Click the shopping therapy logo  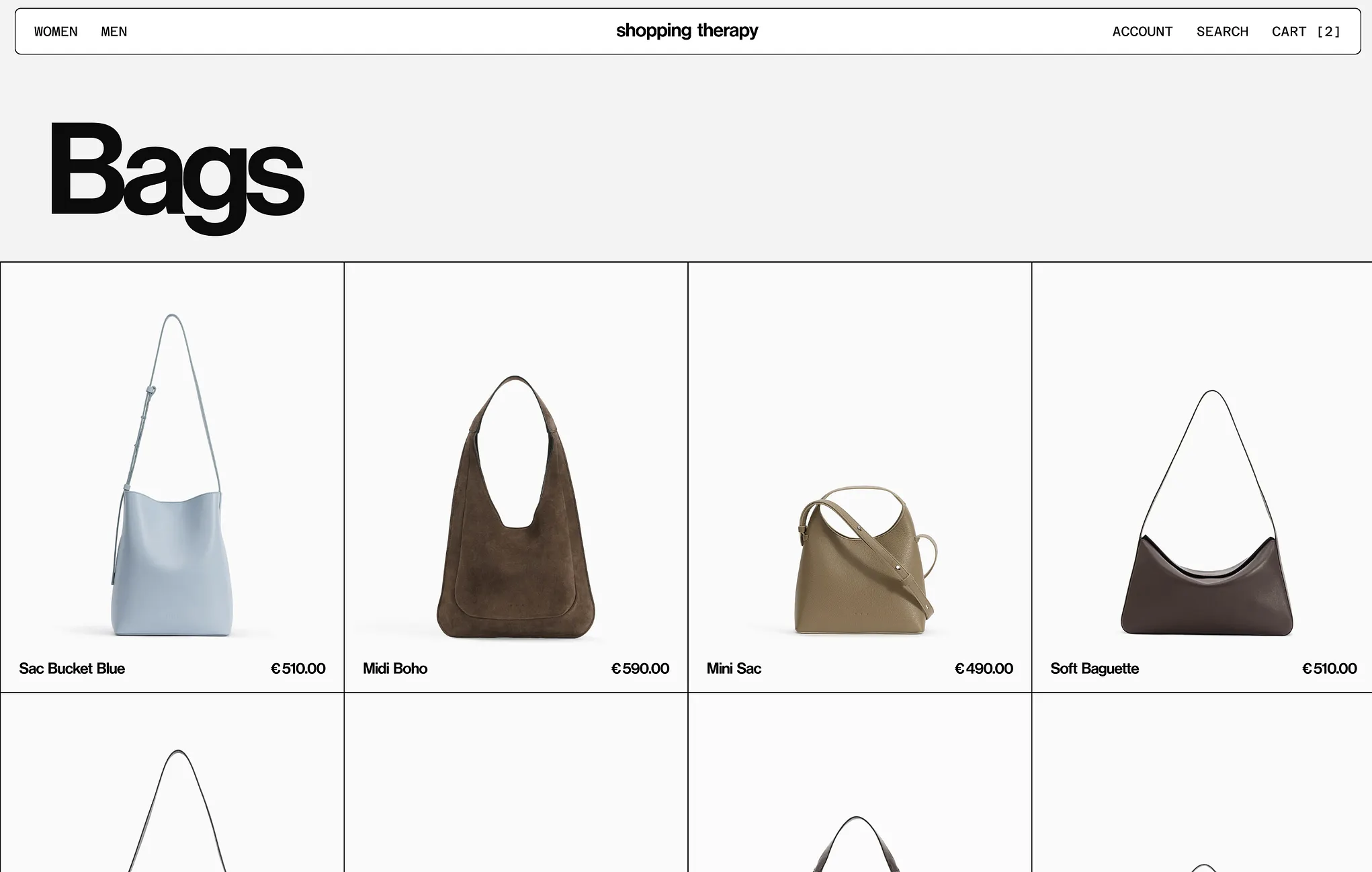pos(687,30)
